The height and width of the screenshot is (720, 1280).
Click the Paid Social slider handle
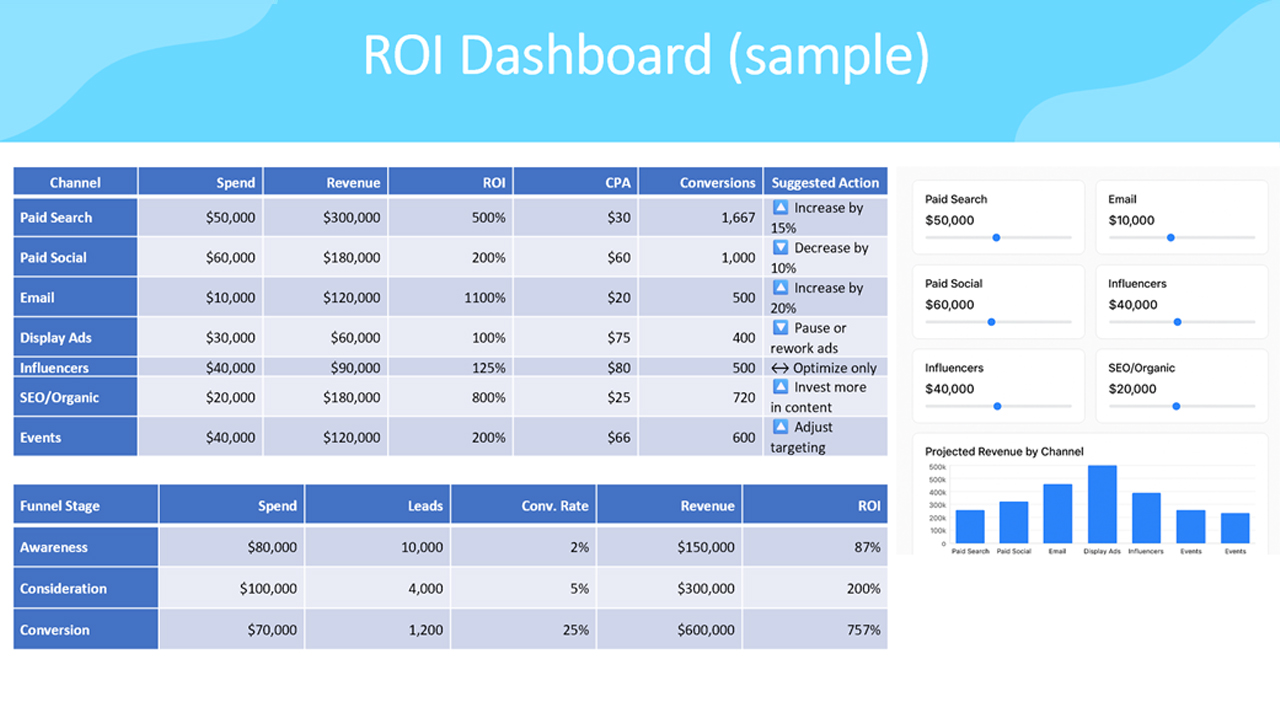(x=991, y=322)
